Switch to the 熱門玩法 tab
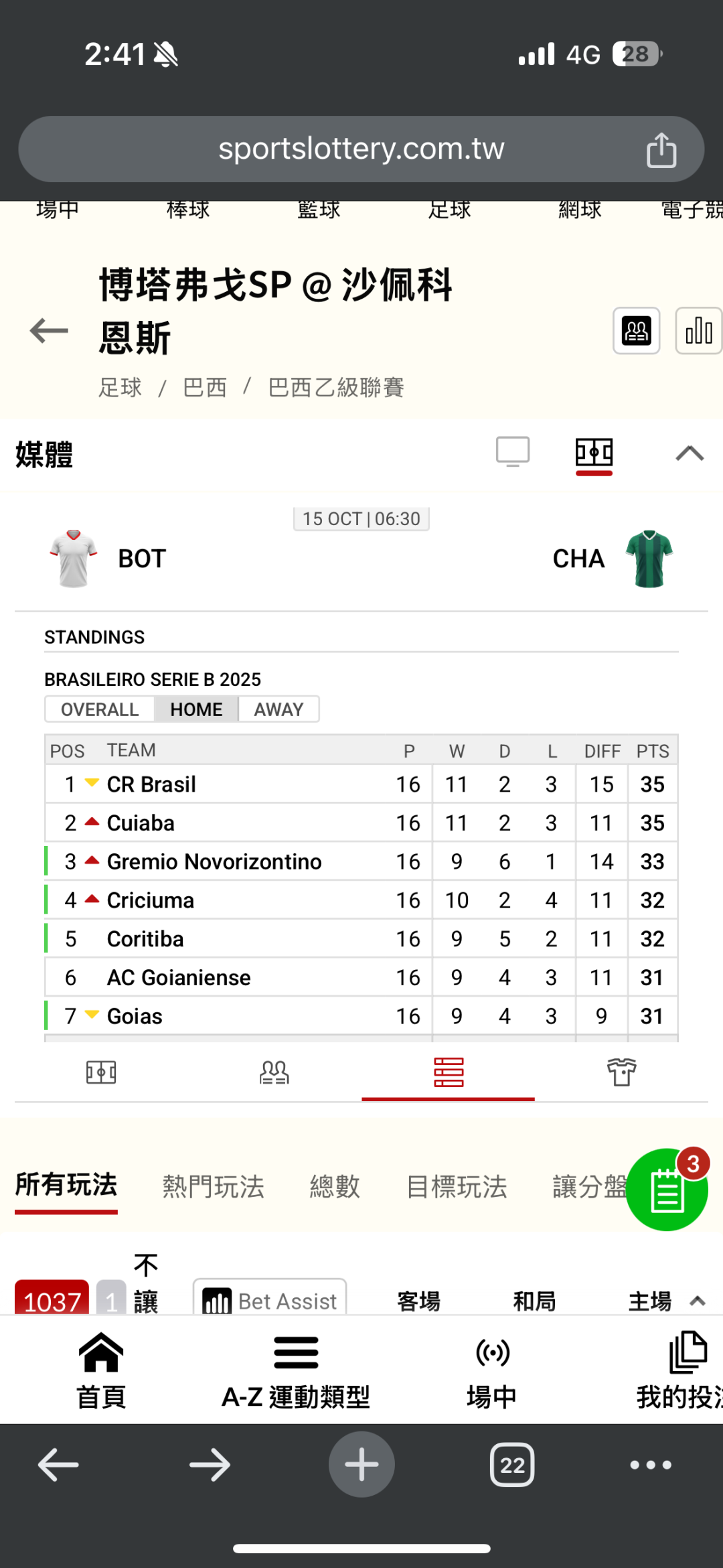The height and width of the screenshot is (1568, 723). (x=213, y=1186)
